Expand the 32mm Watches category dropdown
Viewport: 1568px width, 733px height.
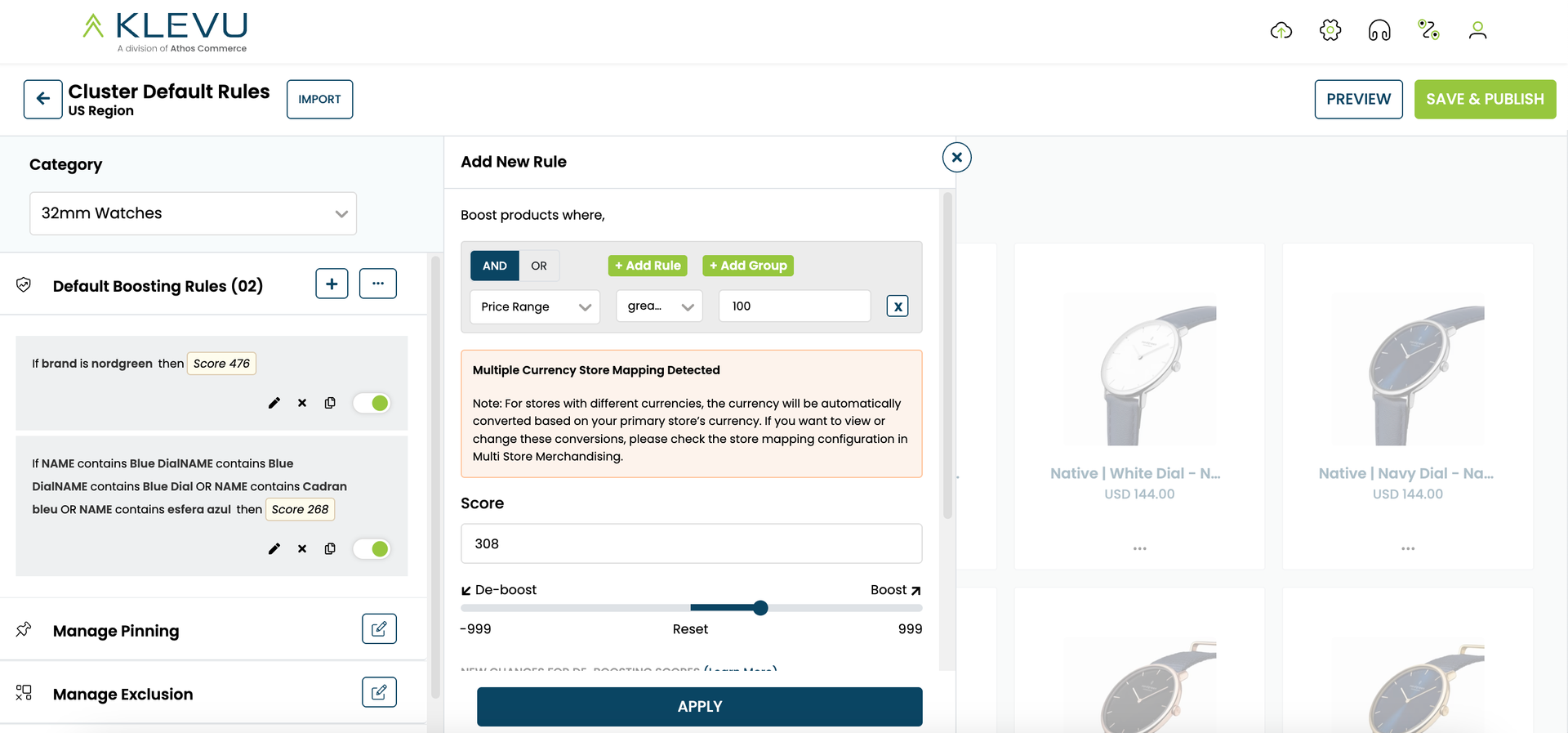[x=193, y=213]
